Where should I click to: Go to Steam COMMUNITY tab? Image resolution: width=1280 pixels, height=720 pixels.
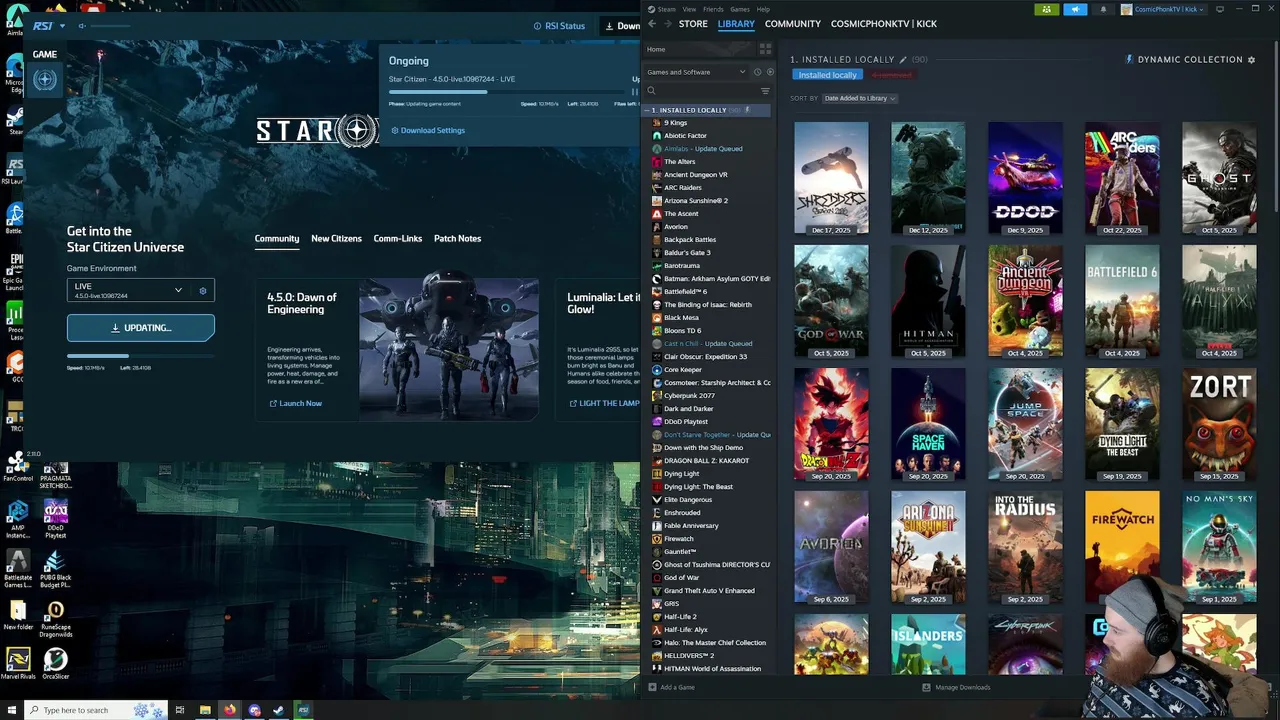click(793, 24)
